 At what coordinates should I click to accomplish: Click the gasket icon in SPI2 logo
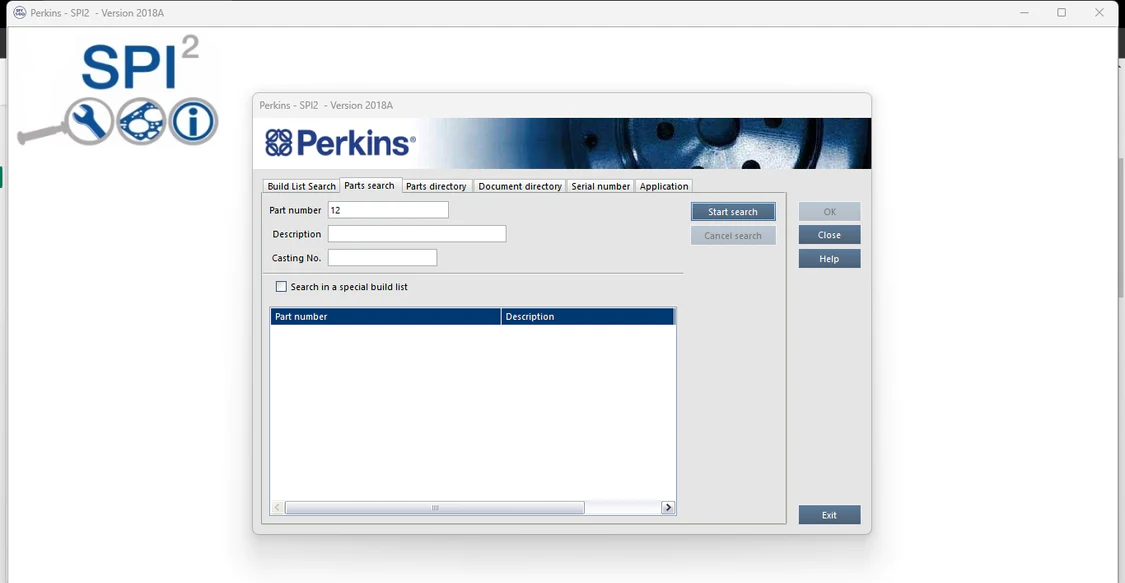(141, 122)
